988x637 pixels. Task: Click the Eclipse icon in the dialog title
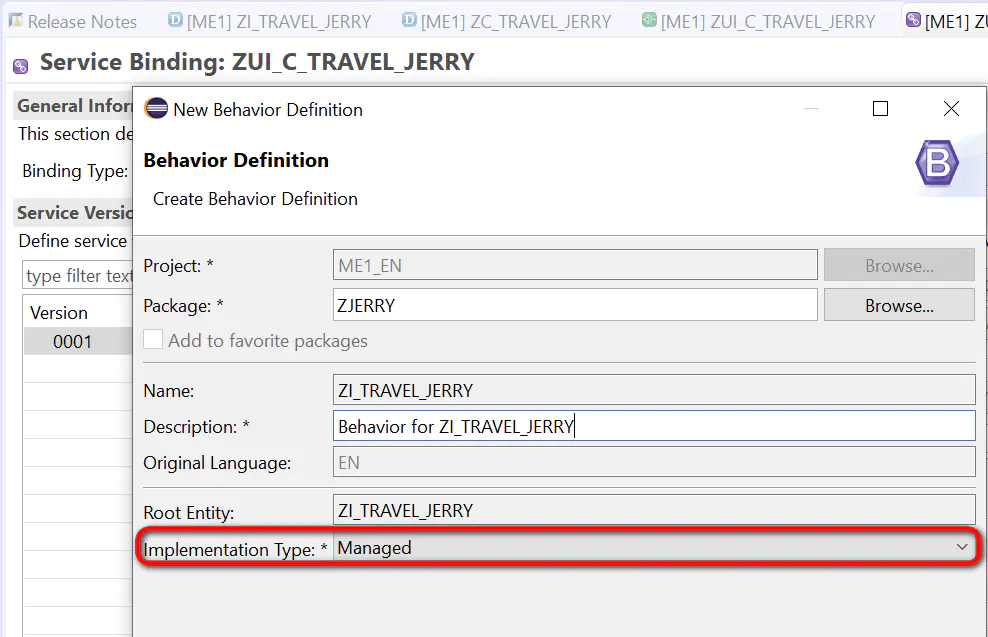[x=156, y=109]
